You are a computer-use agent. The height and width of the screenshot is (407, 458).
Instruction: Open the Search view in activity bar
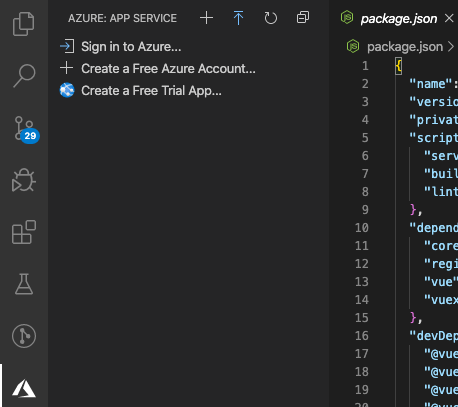click(24, 76)
